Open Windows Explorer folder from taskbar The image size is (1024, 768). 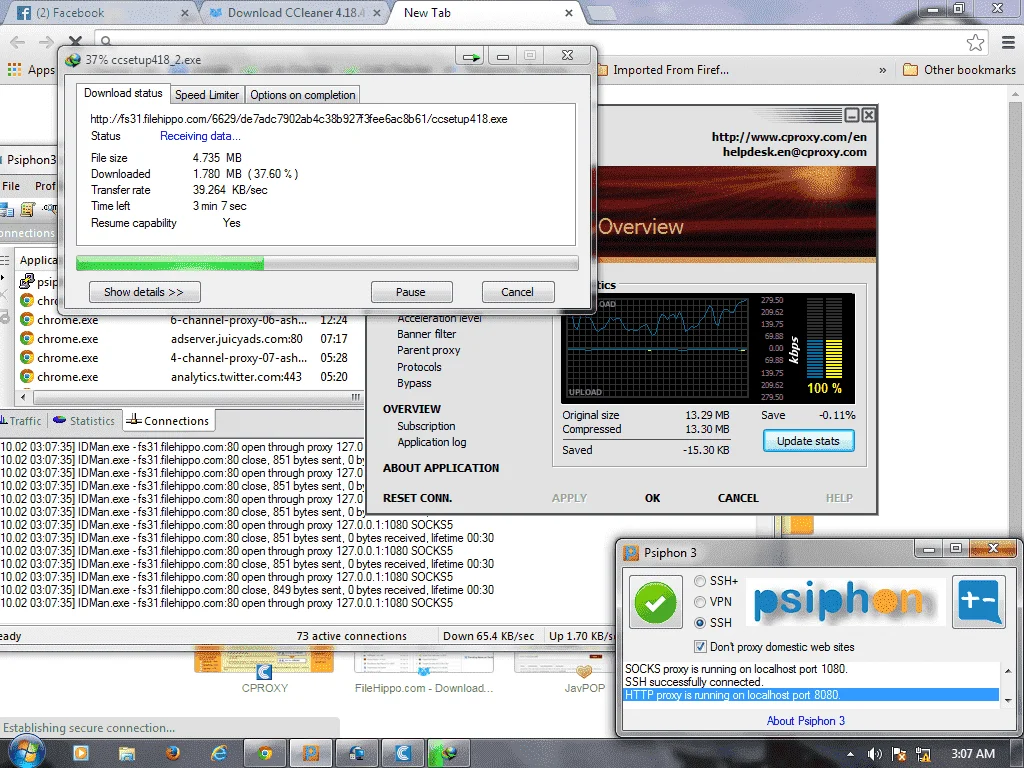coord(127,753)
